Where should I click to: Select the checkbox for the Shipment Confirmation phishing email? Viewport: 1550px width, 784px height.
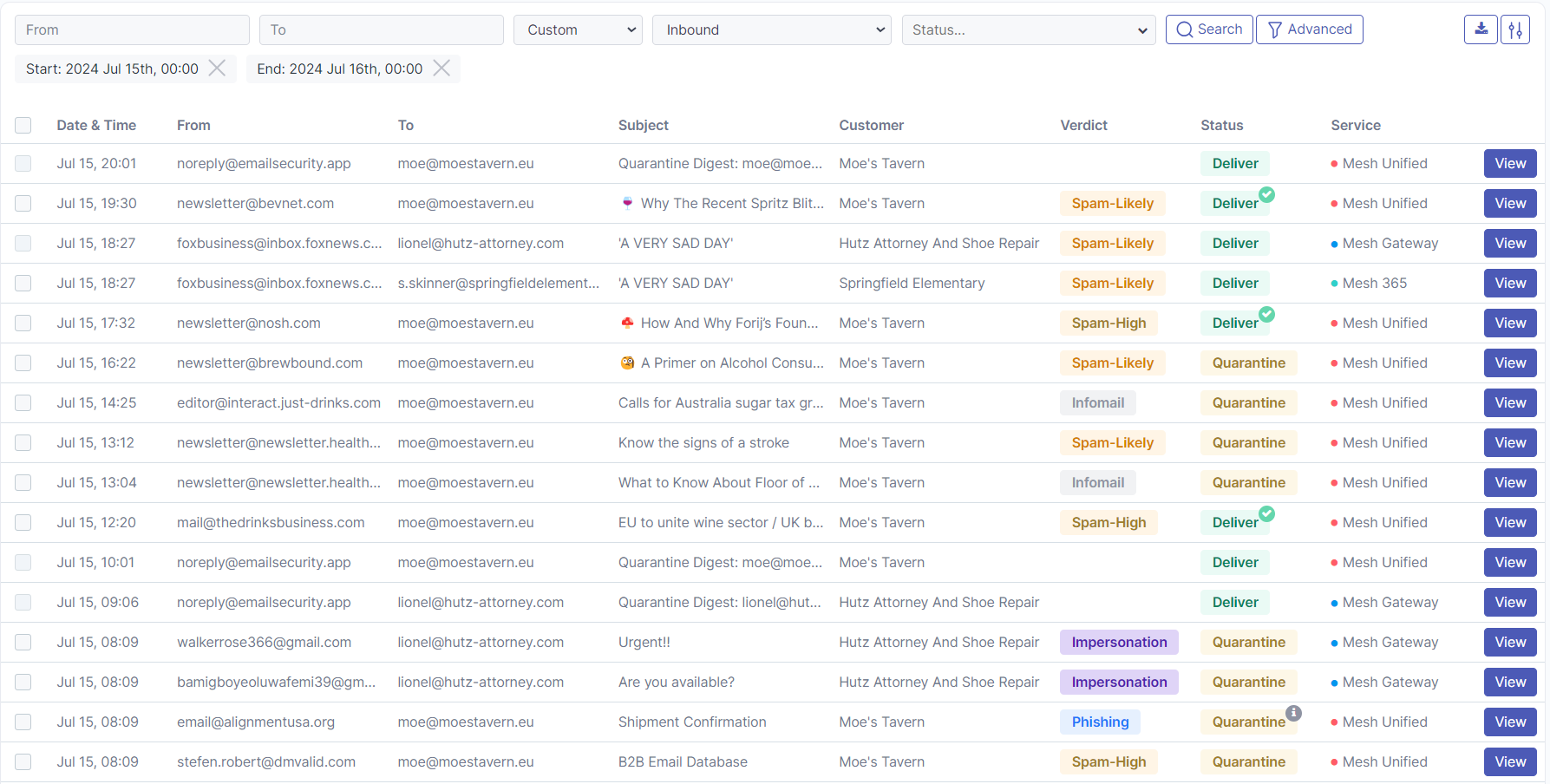[x=23, y=722]
